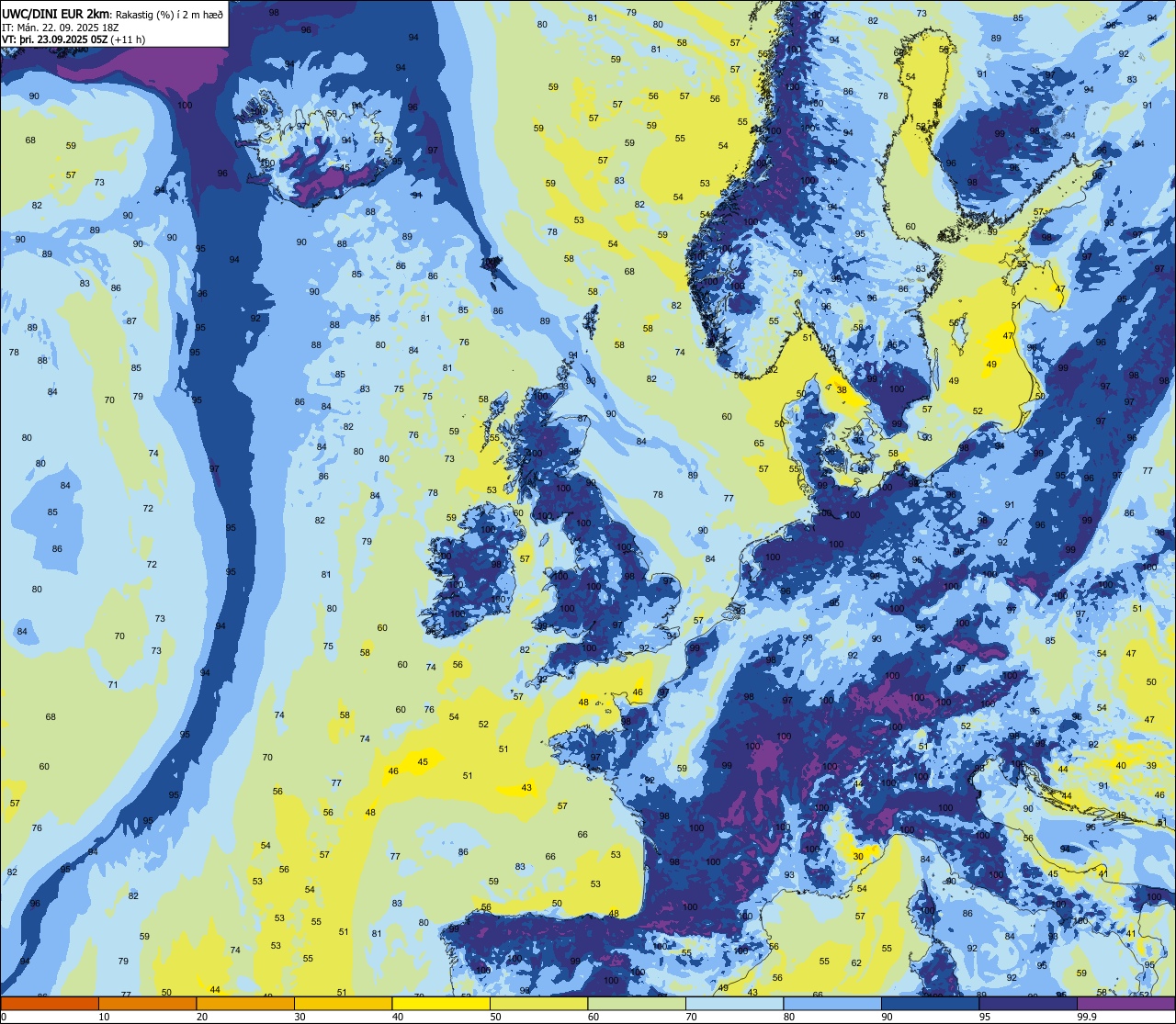The image size is (1176, 1024).
Task: Click the humidity value 43 west of France
Action: tap(526, 788)
